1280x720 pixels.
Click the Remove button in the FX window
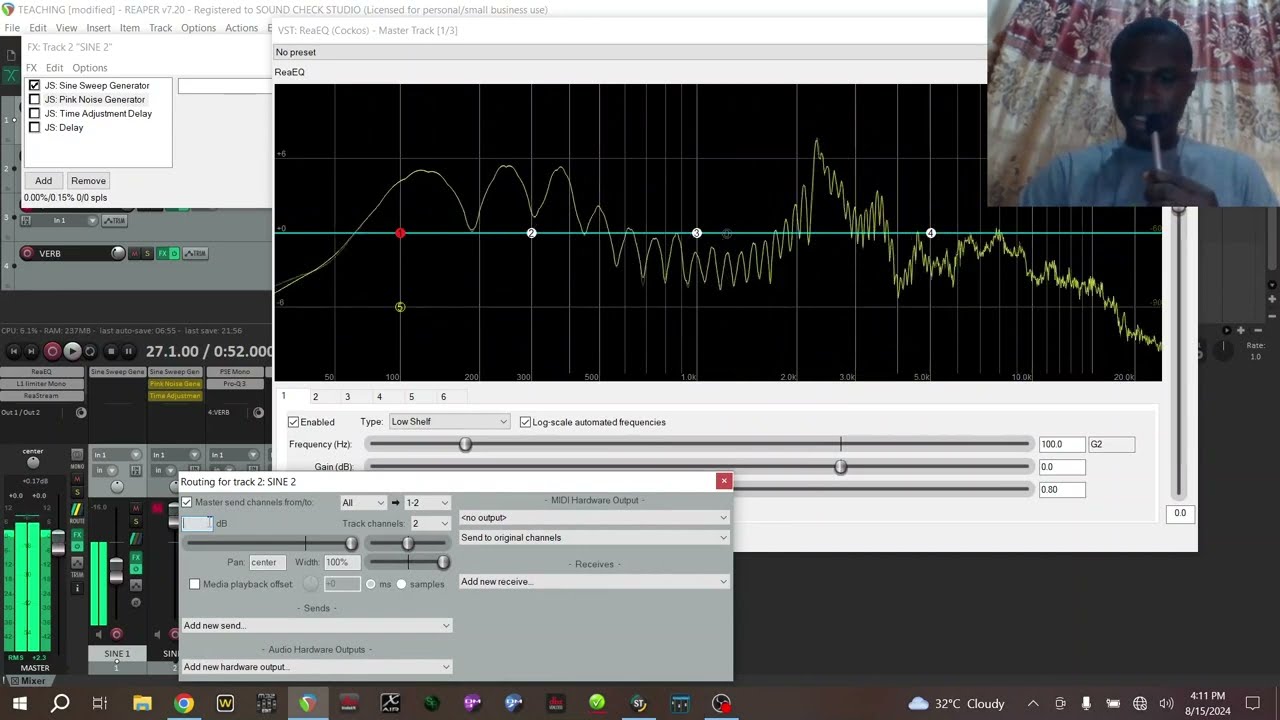coord(88,181)
